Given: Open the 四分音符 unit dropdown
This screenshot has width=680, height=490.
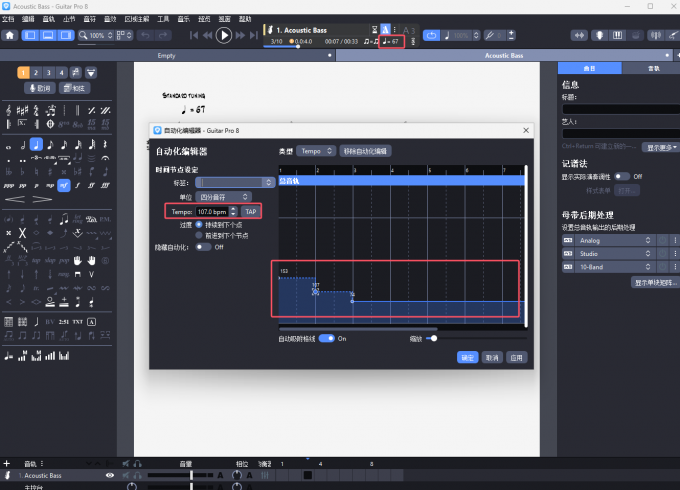Looking at the screenshot, I should 234,197.
